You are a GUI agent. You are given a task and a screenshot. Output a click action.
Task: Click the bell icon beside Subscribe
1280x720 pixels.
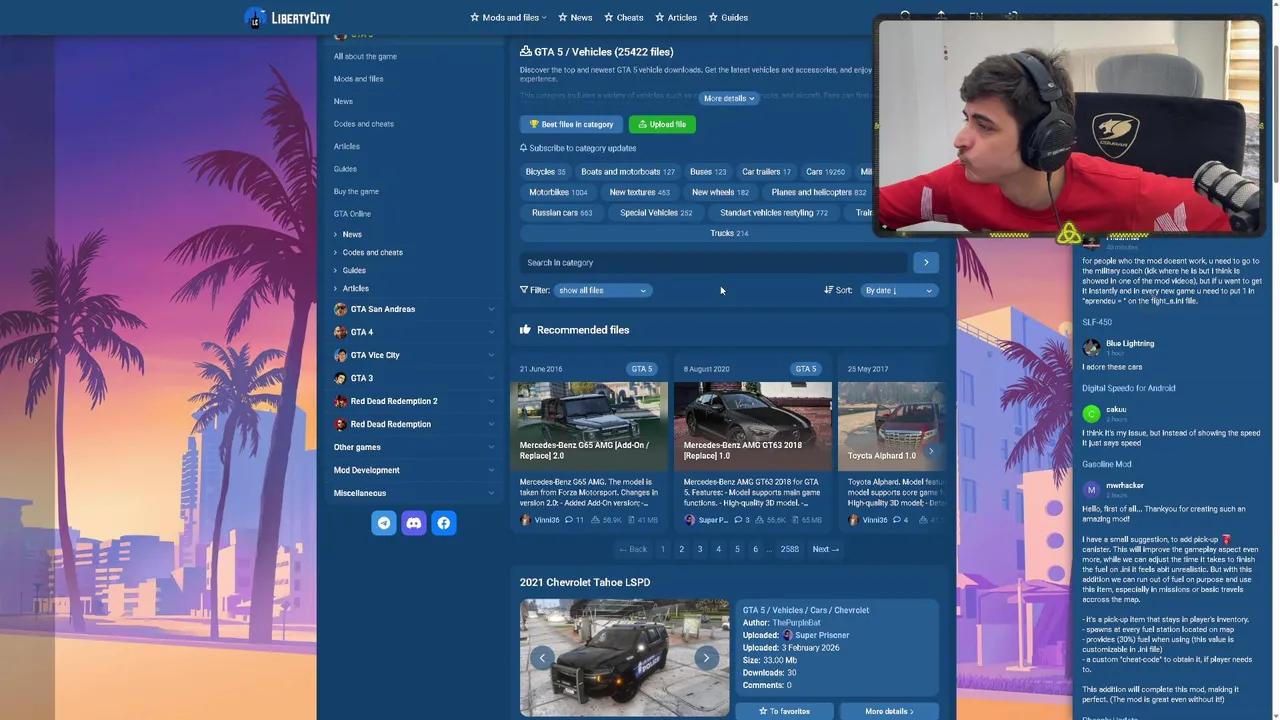pyautogui.click(x=523, y=148)
